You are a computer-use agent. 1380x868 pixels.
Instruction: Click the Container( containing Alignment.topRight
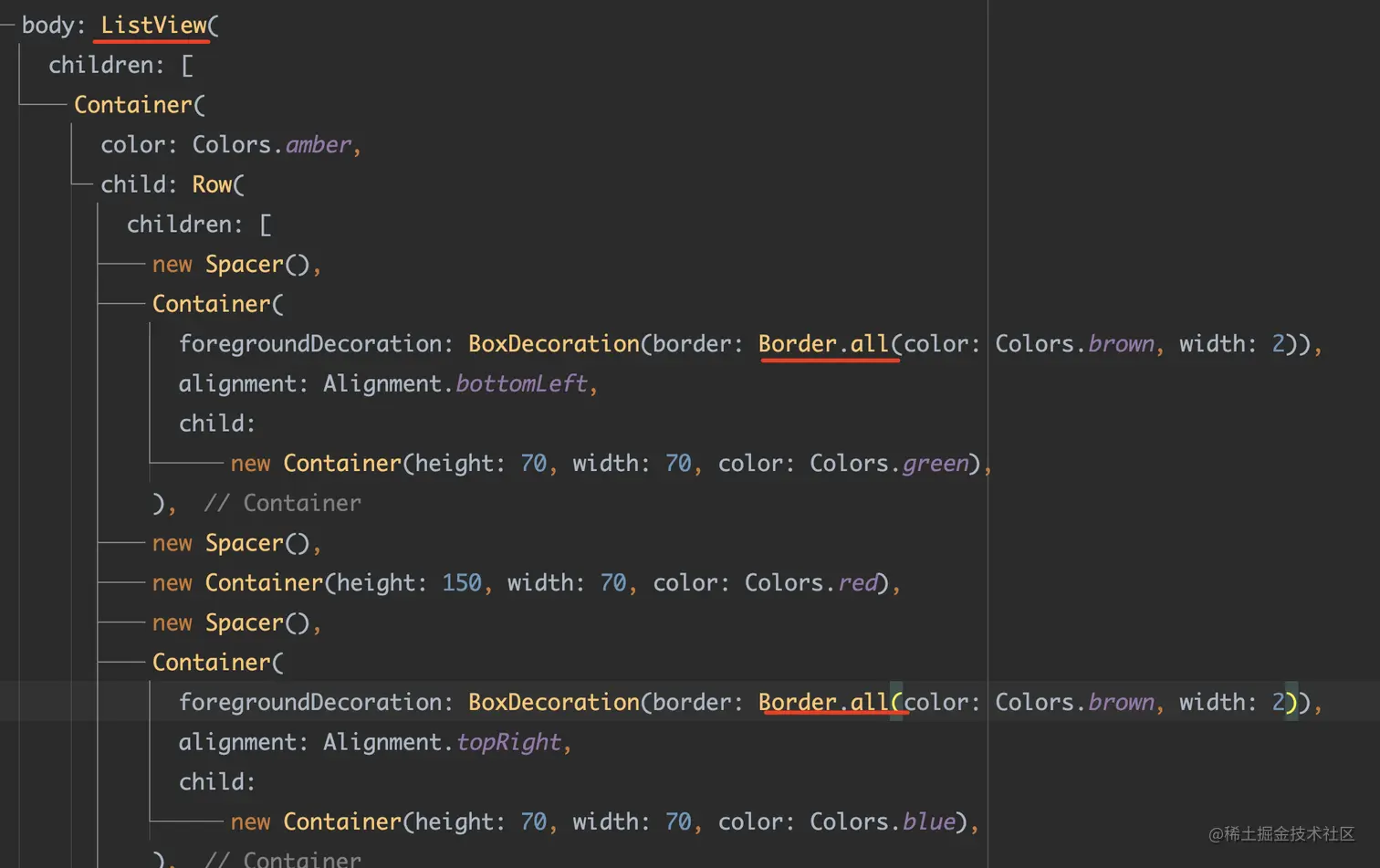(x=218, y=663)
